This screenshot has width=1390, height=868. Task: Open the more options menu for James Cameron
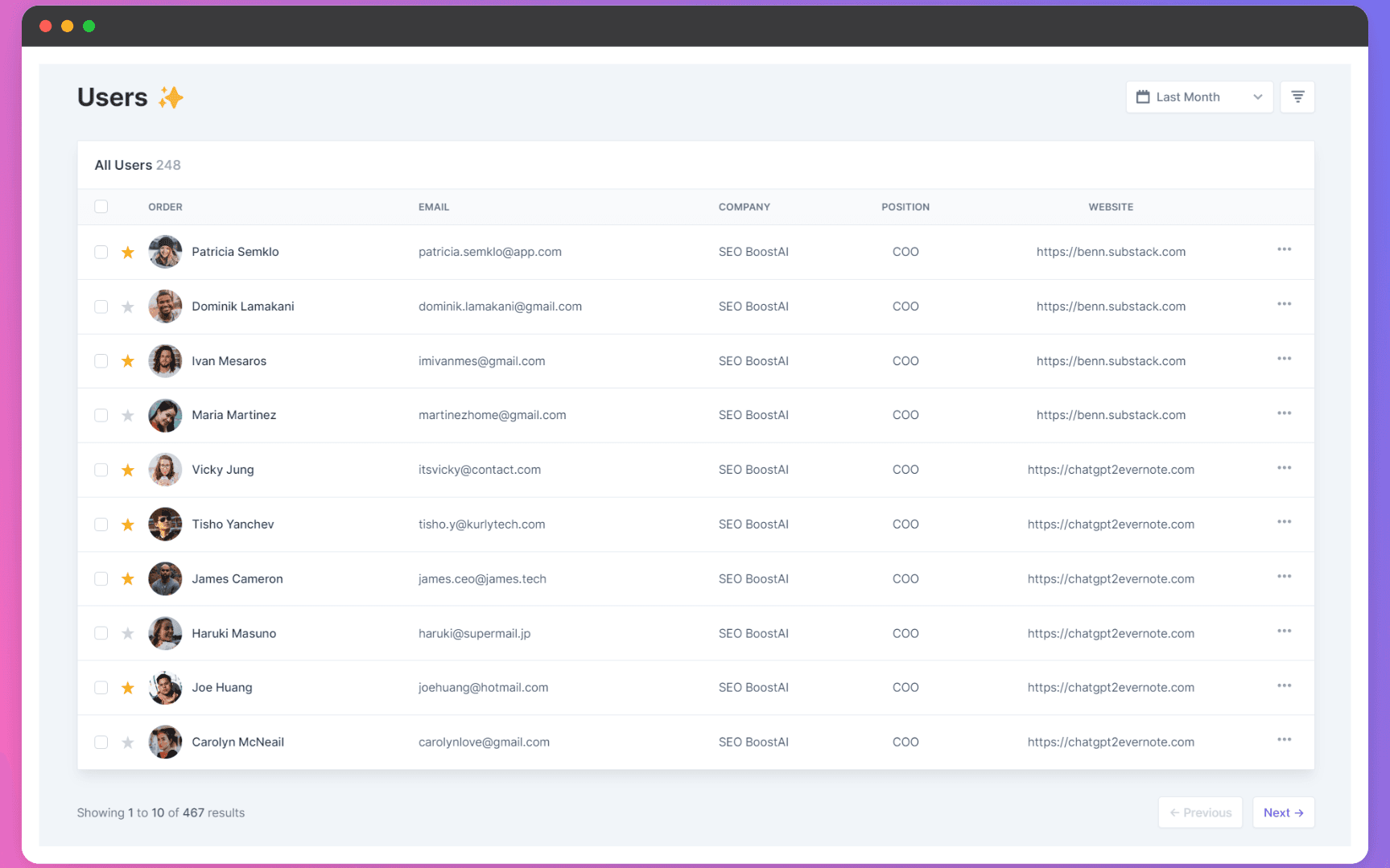coord(1284,576)
